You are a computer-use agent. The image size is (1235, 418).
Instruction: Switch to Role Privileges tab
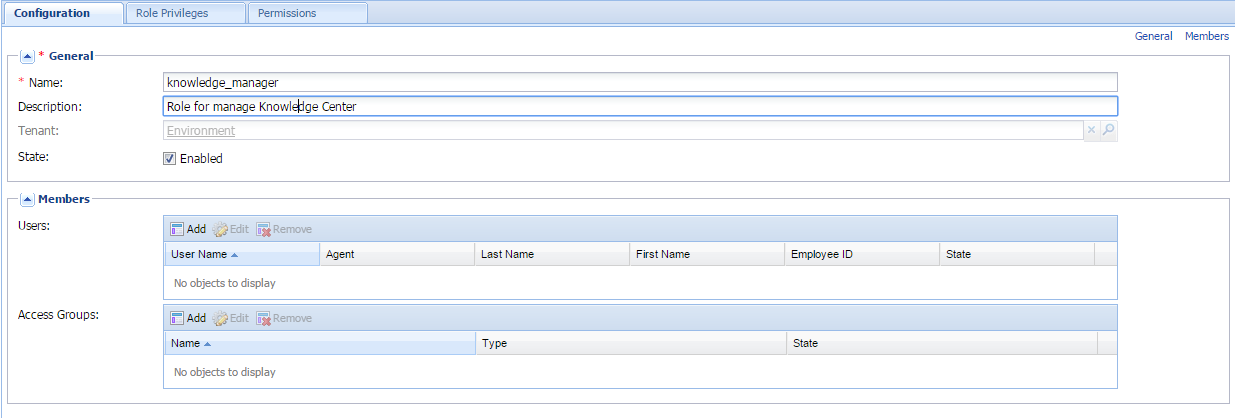[x=184, y=13]
